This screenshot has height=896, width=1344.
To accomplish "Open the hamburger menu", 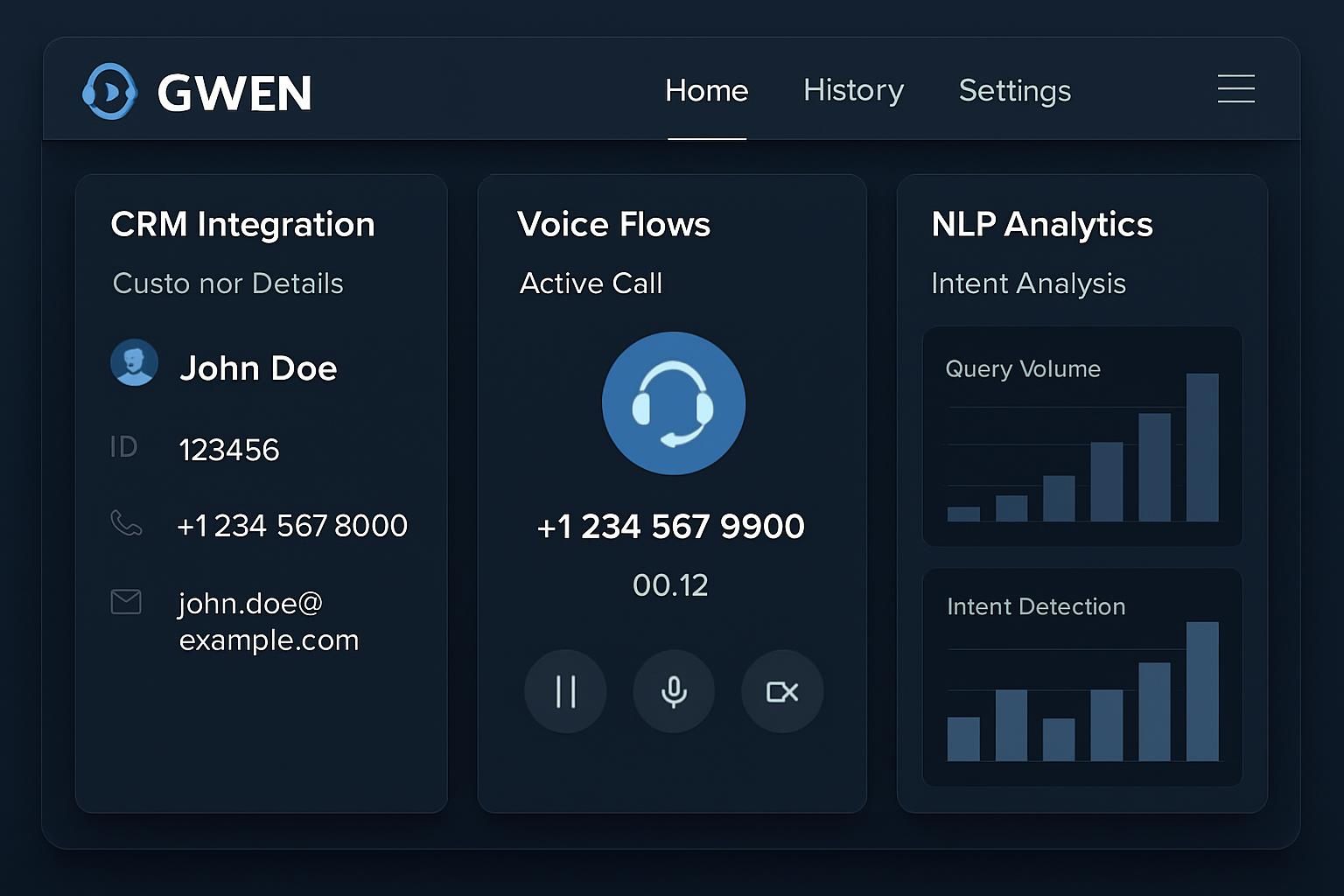I will click(x=1235, y=89).
